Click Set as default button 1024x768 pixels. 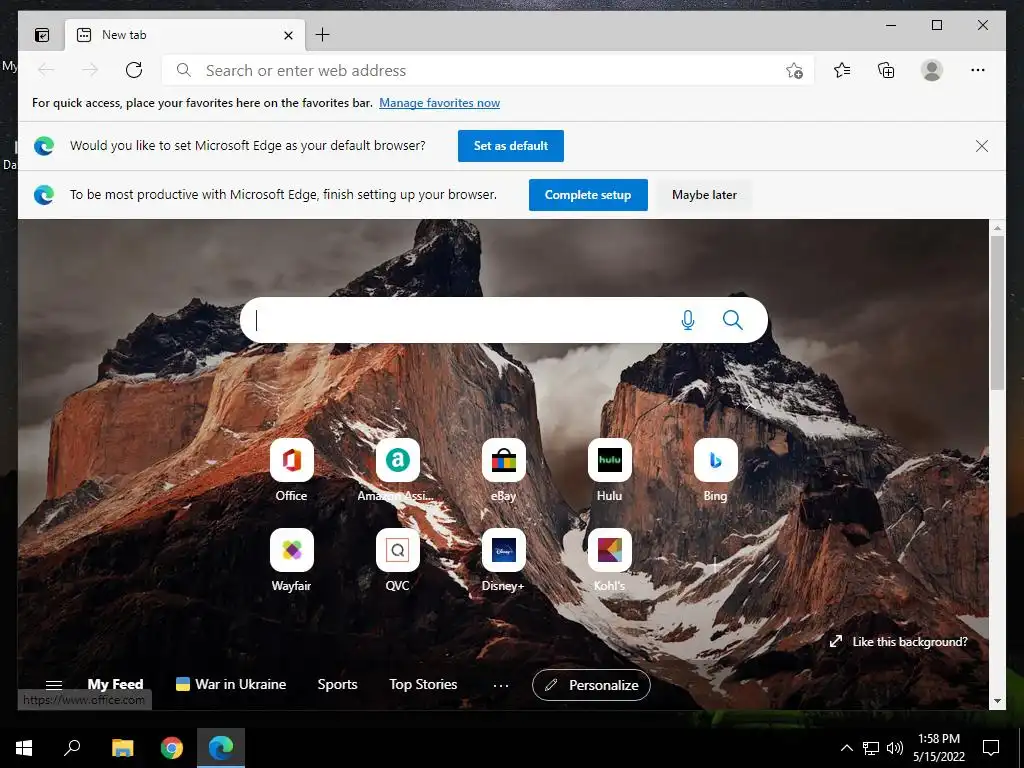pyautogui.click(x=511, y=146)
